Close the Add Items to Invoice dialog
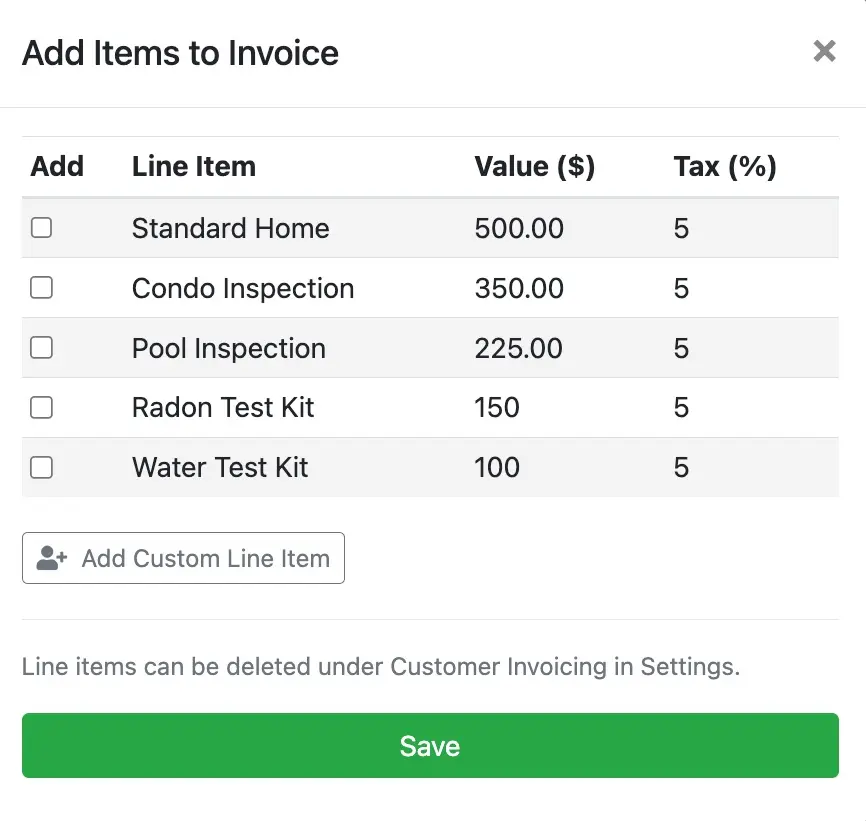The height and width of the screenshot is (821, 866). [x=824, y=51]
